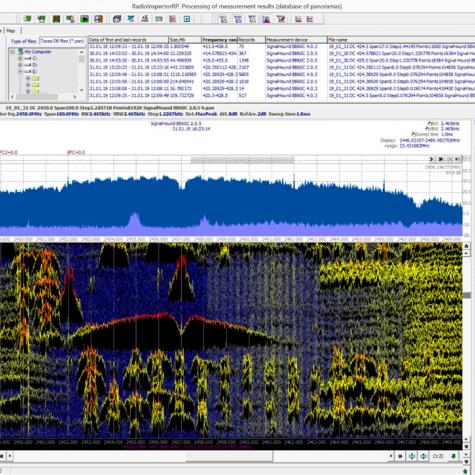Switch to the Map tab
Screen dimensions: 475x475
(11, 31)
